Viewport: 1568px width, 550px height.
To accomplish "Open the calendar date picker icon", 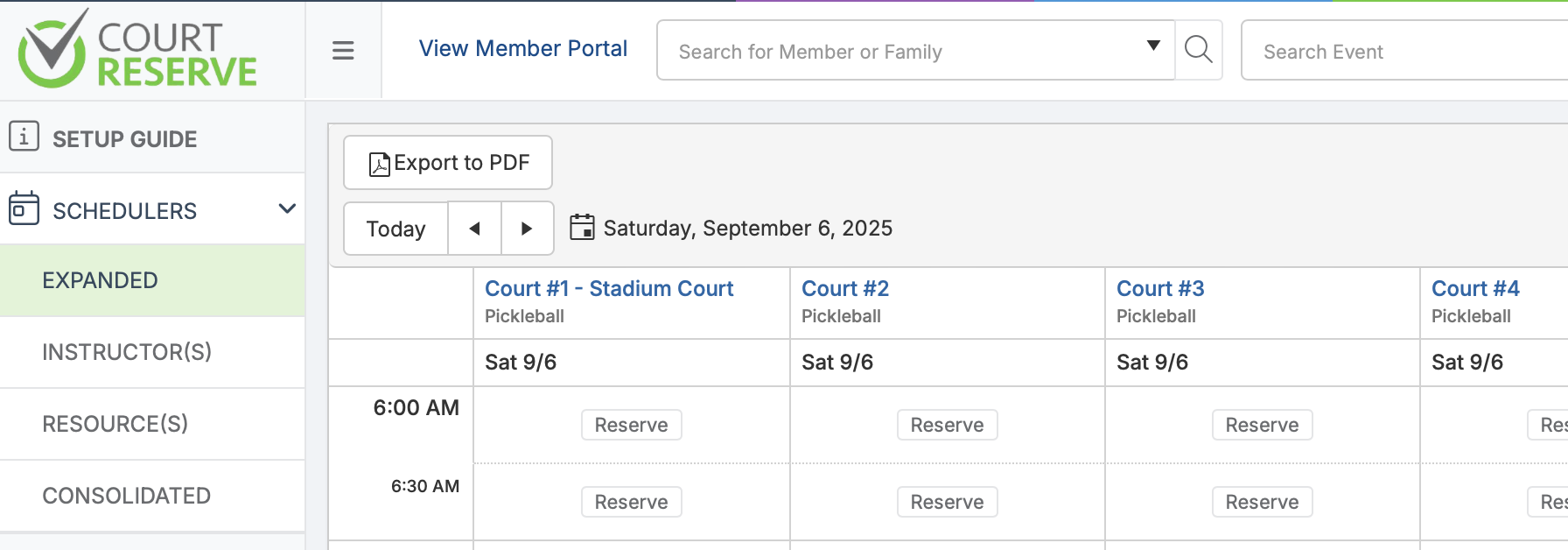I will click(x=582, y=228).
